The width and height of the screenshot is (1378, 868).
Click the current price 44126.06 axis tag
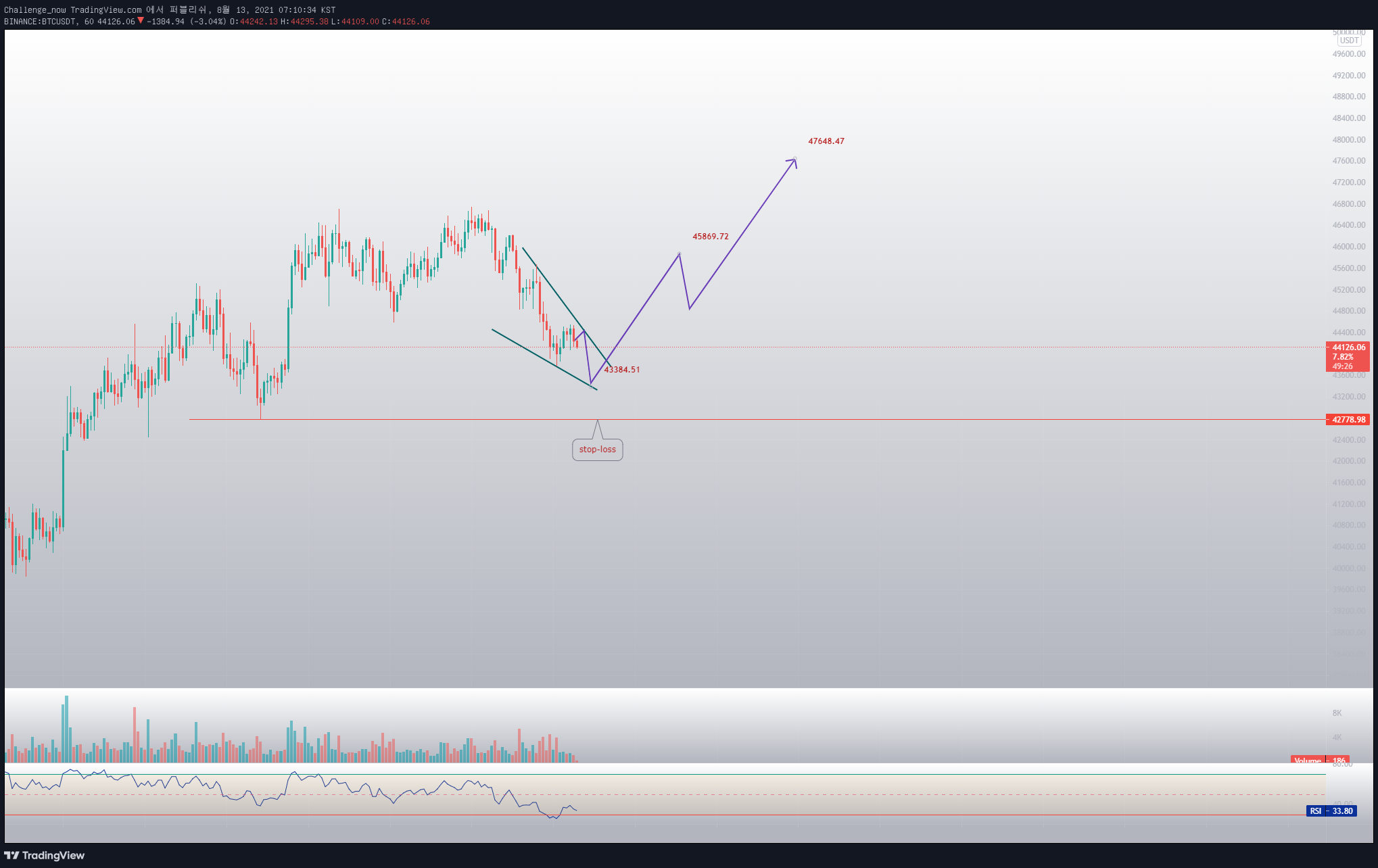pos(1348,356)
